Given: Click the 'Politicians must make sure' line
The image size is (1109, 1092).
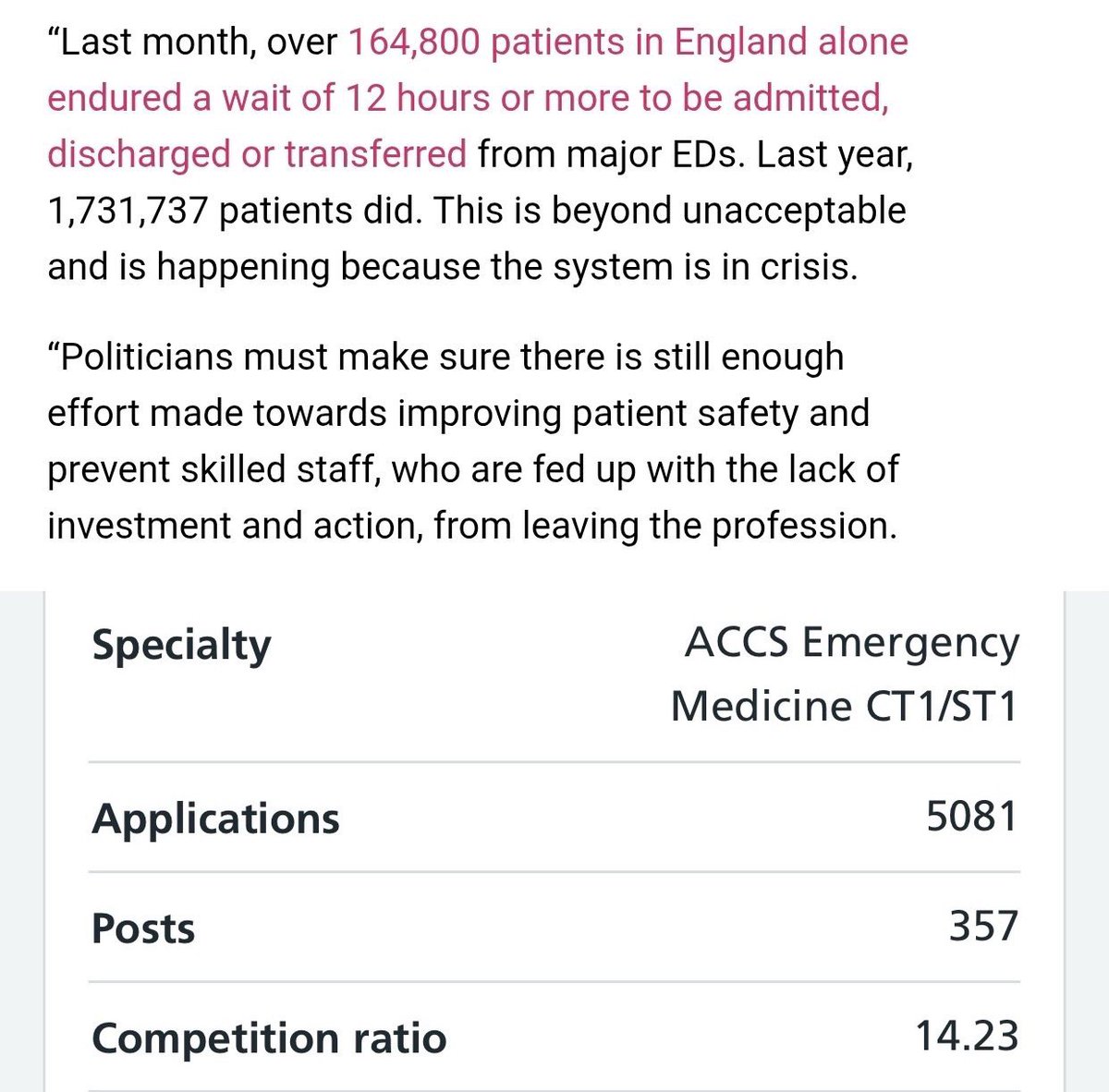Looking at the screenshot, I should [x=445, y=358].
